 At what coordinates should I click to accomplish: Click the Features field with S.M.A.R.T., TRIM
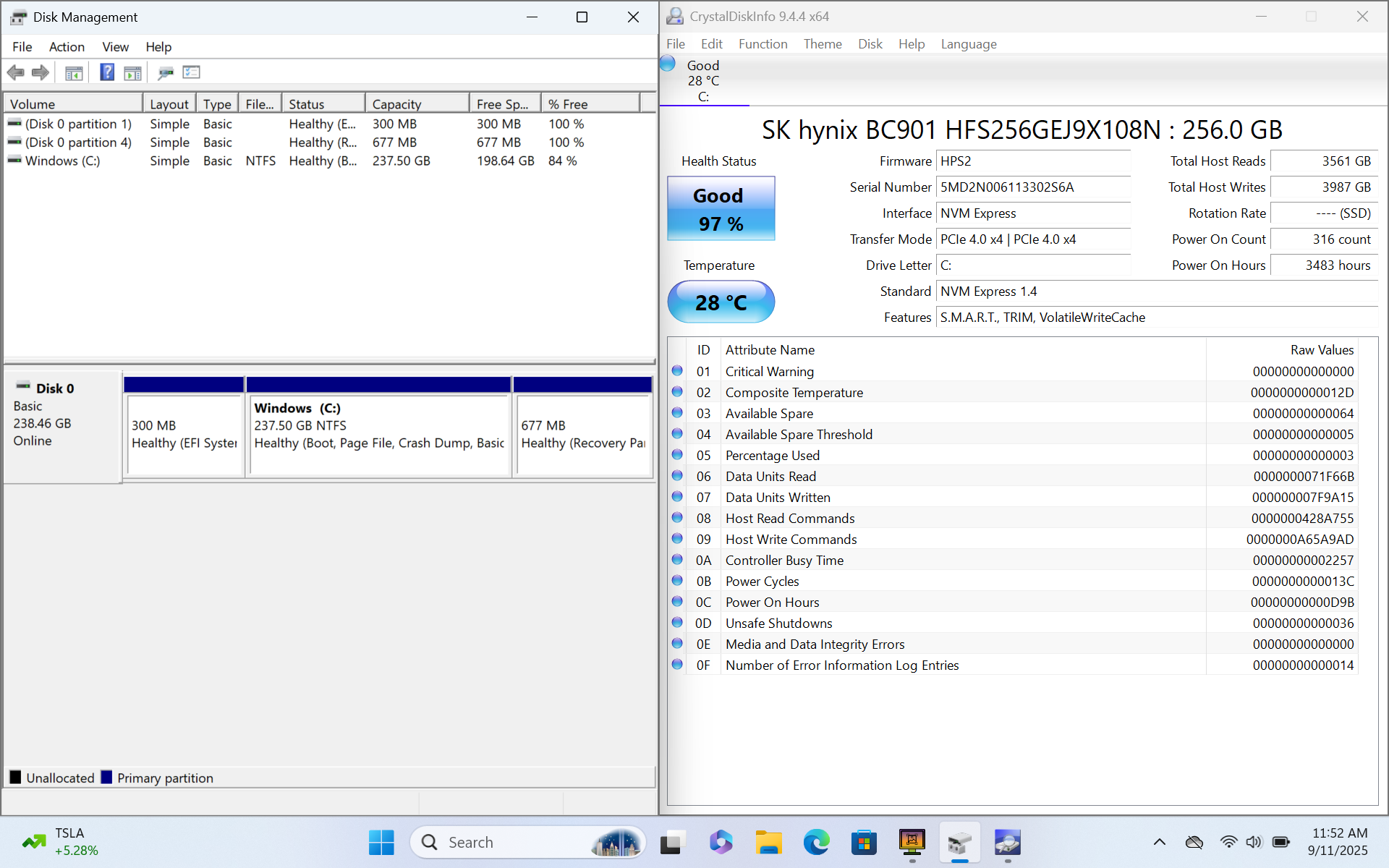click(x=1157, y=318)
